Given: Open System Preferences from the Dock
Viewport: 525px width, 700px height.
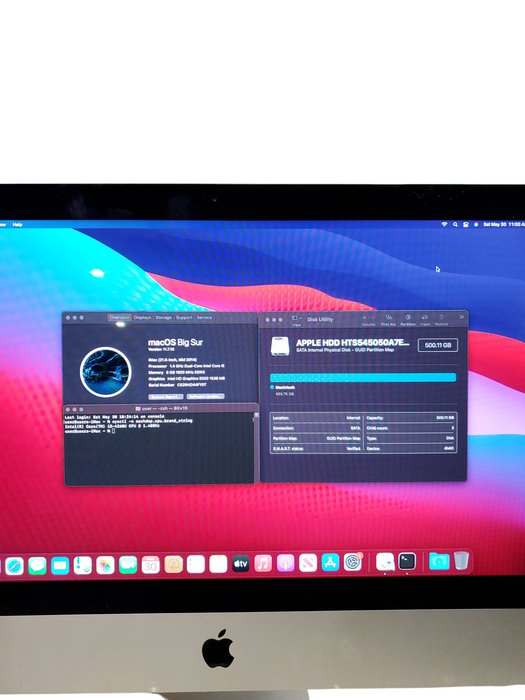Looking at the screenshot, I should pyautogui.click(x=353, y=562).
